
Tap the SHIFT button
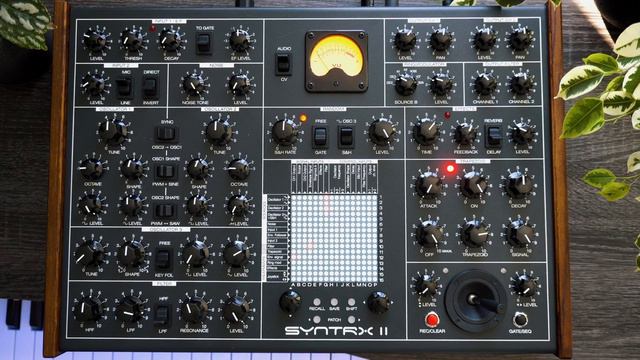(x=351, y=302)
